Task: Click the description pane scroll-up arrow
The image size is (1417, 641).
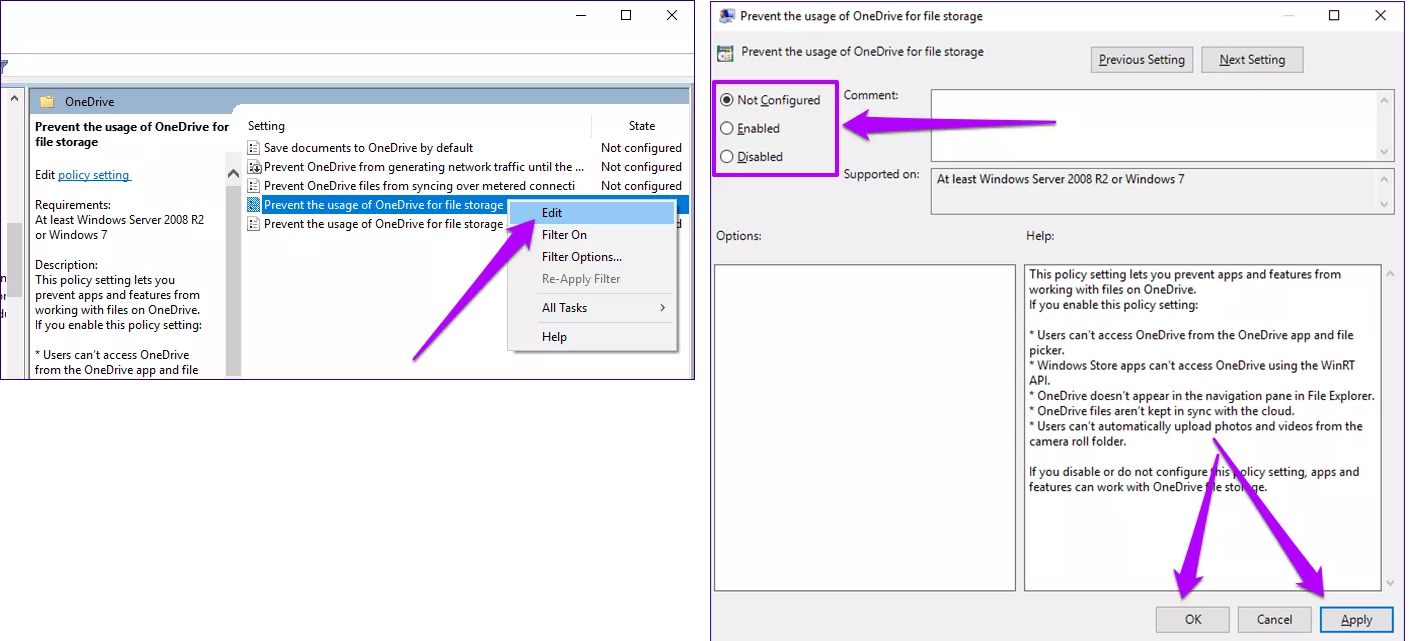Action: coord(233,172)
